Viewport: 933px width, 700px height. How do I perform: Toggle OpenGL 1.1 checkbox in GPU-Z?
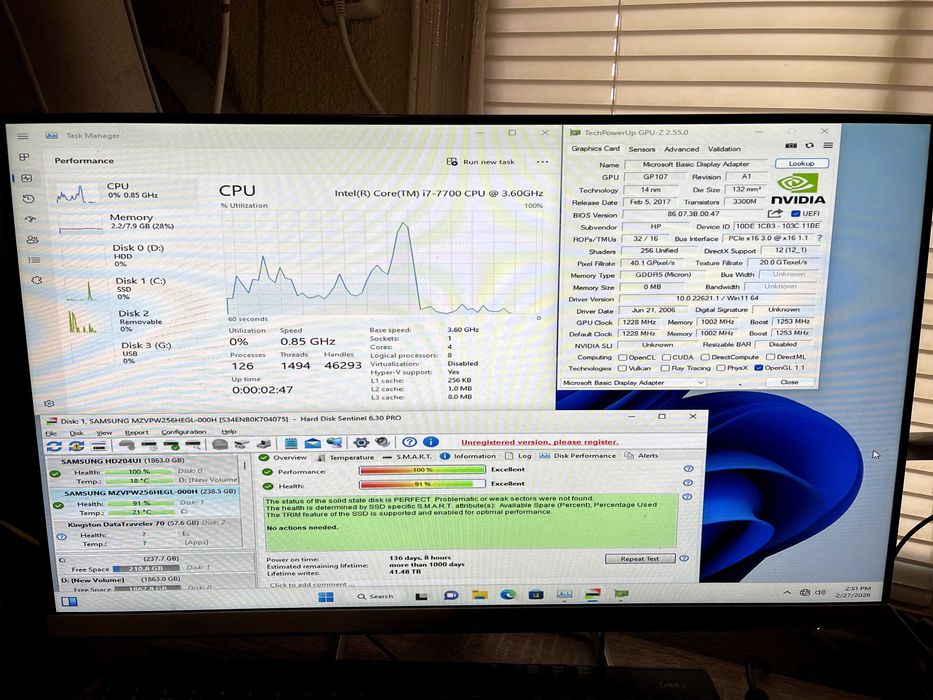coord(758,368)
